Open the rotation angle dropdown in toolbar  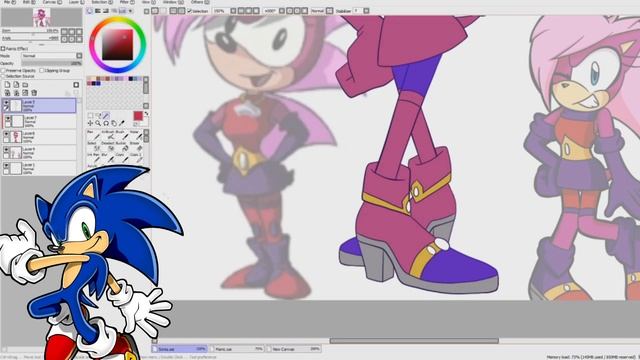[282, 11]
